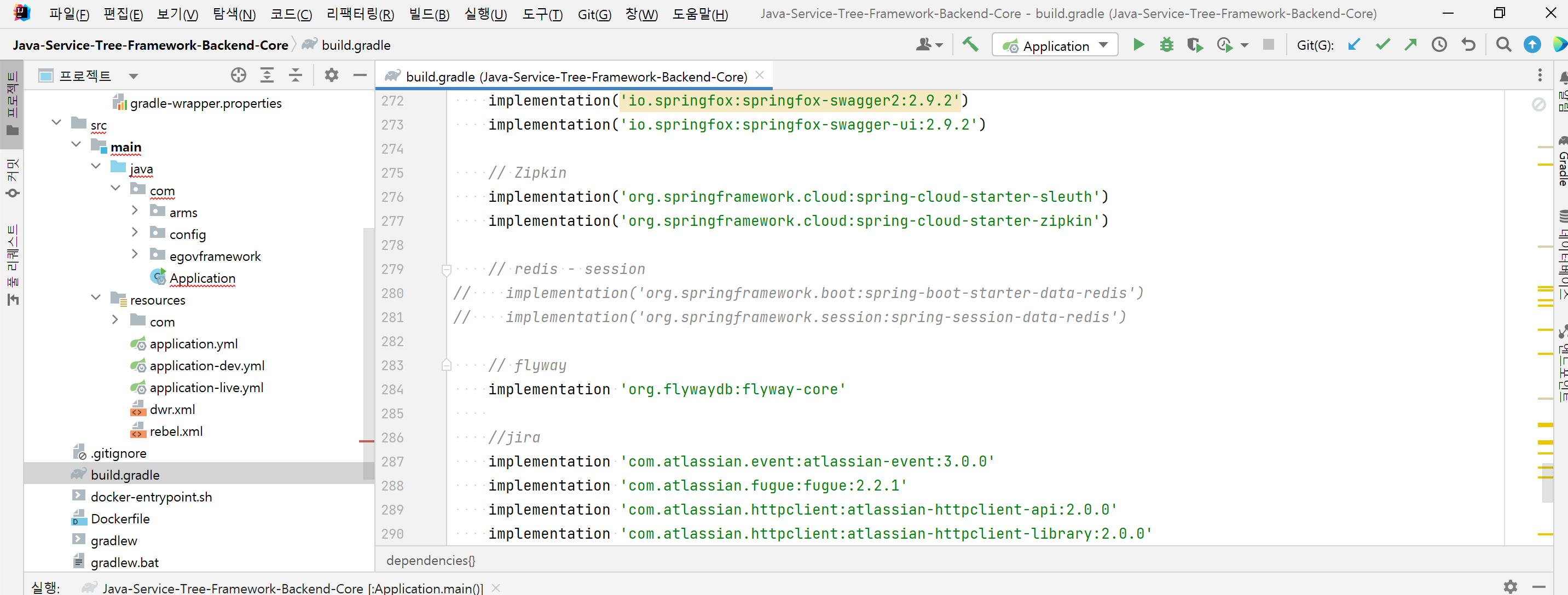Click project name breadcrumb

150,45
